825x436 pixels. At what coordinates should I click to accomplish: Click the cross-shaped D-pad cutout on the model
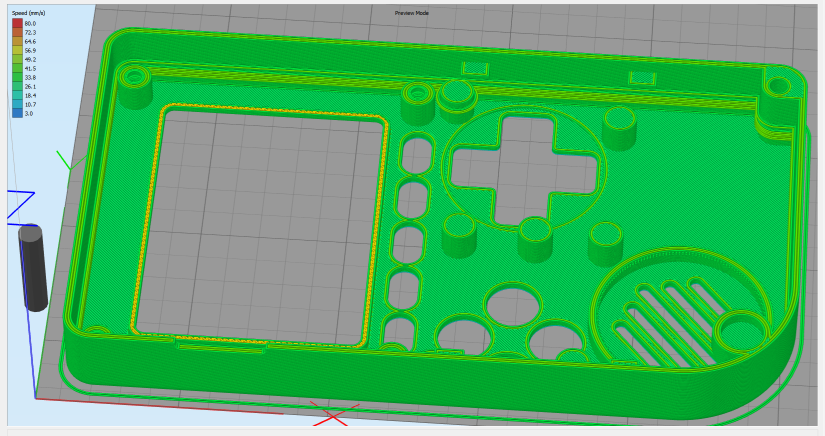click(x=525, y=170)
